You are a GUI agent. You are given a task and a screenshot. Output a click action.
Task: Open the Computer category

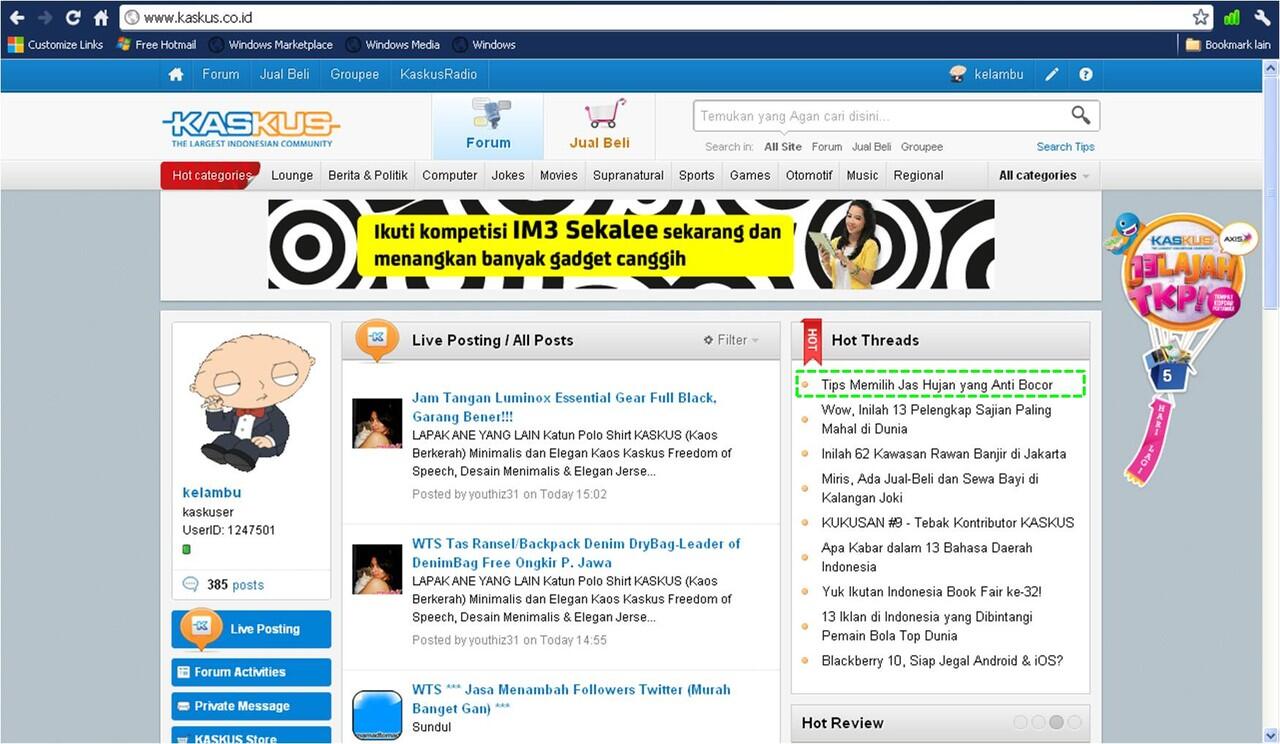[450, 175]
